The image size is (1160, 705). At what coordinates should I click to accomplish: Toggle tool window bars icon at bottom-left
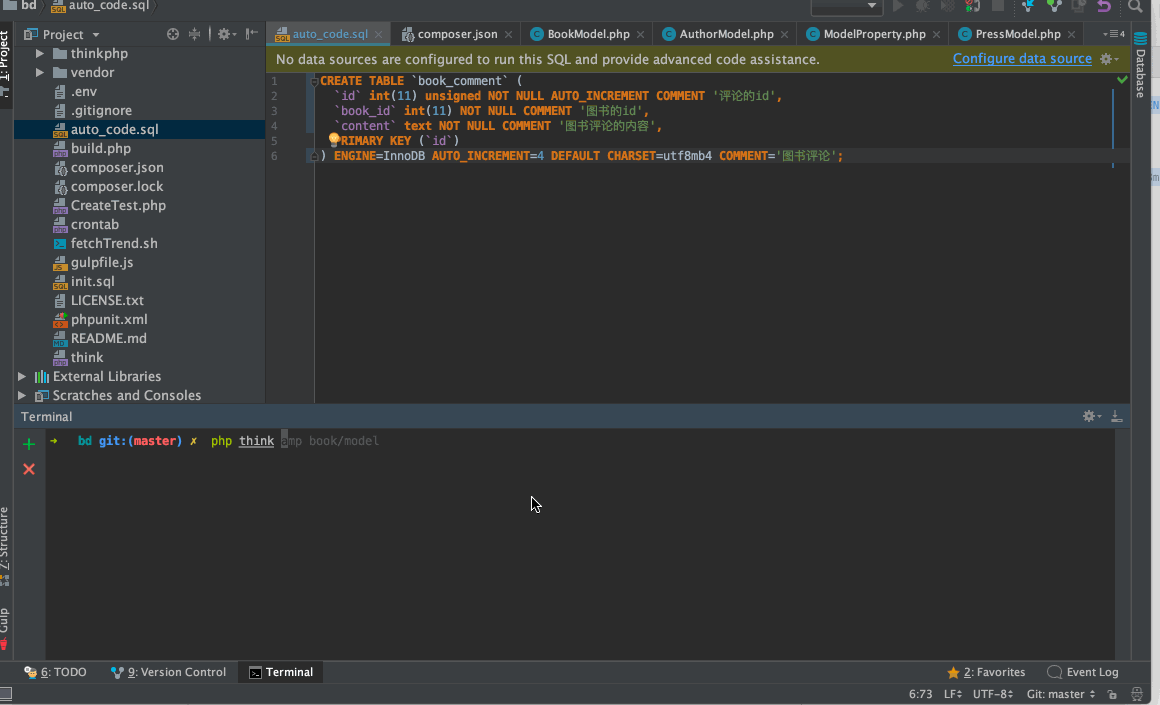(6, 694)
